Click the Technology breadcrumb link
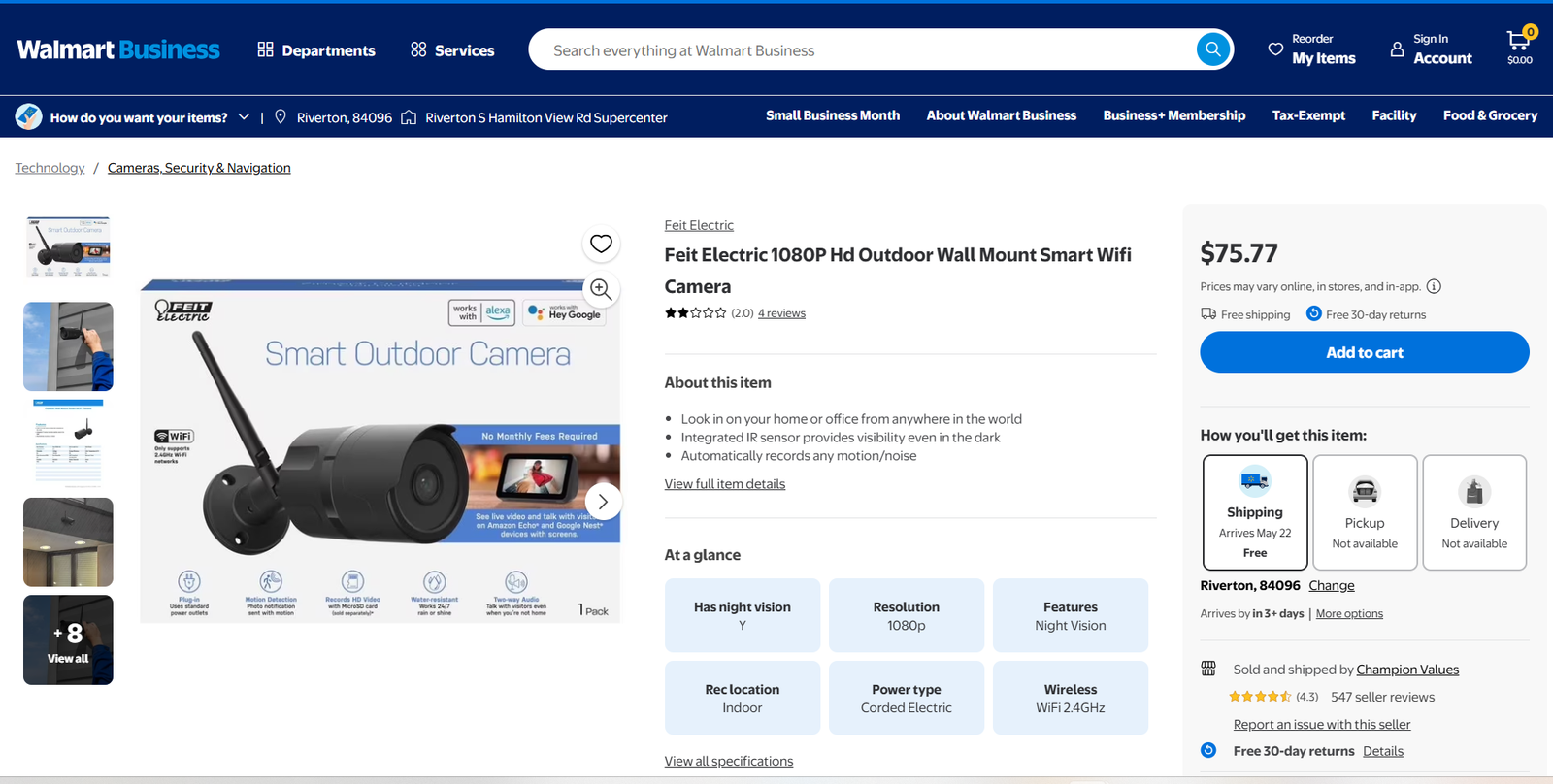The image size is (1553, 784). [x=50, y=168]
